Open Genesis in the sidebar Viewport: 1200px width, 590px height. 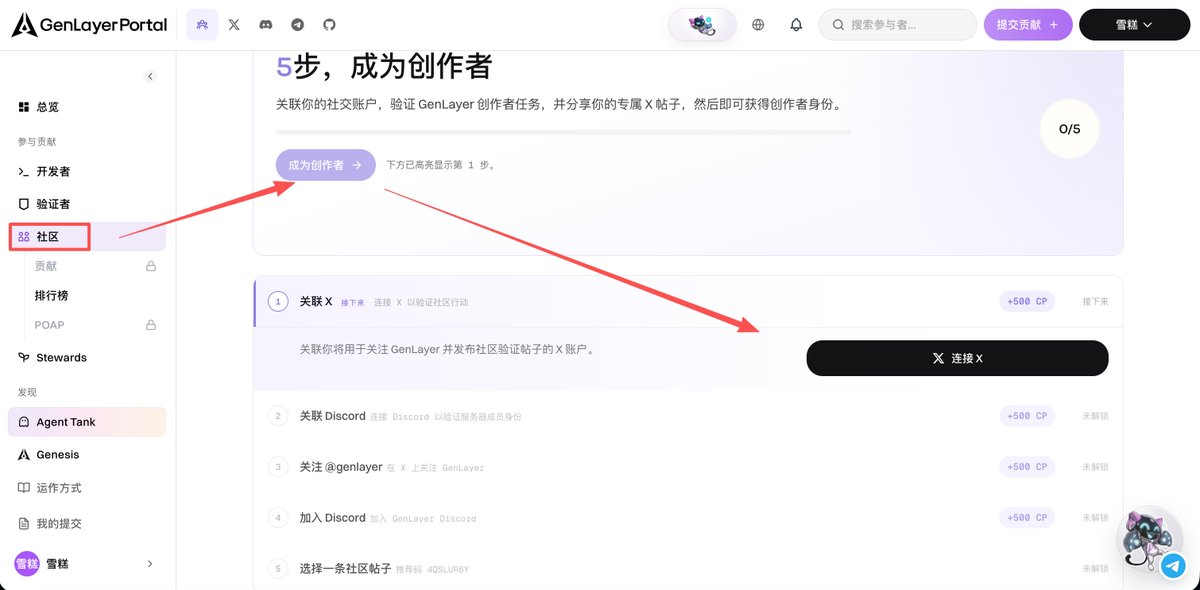click(x=87, y=455)
